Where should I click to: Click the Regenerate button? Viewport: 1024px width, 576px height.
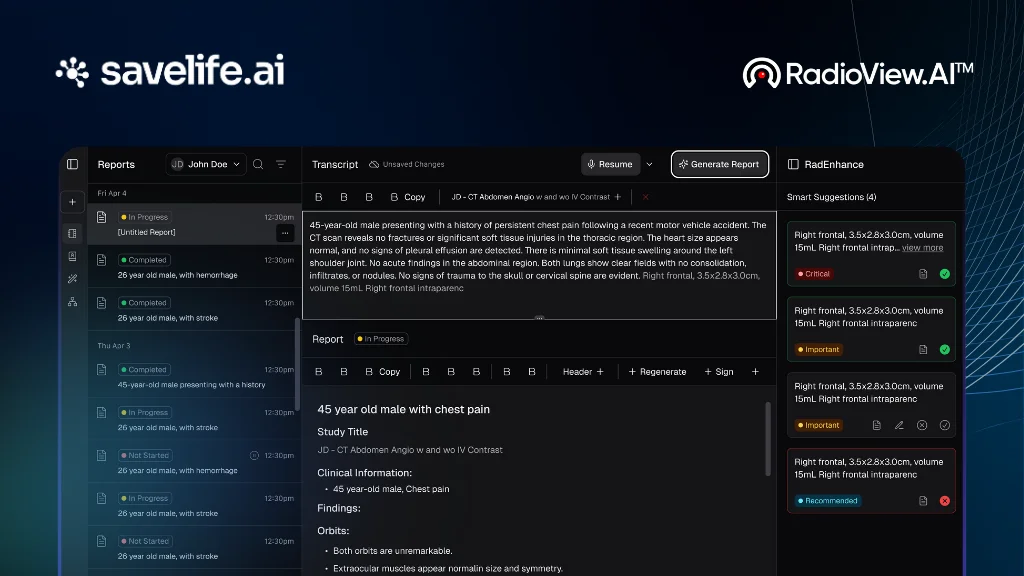(x=657, y=372)
